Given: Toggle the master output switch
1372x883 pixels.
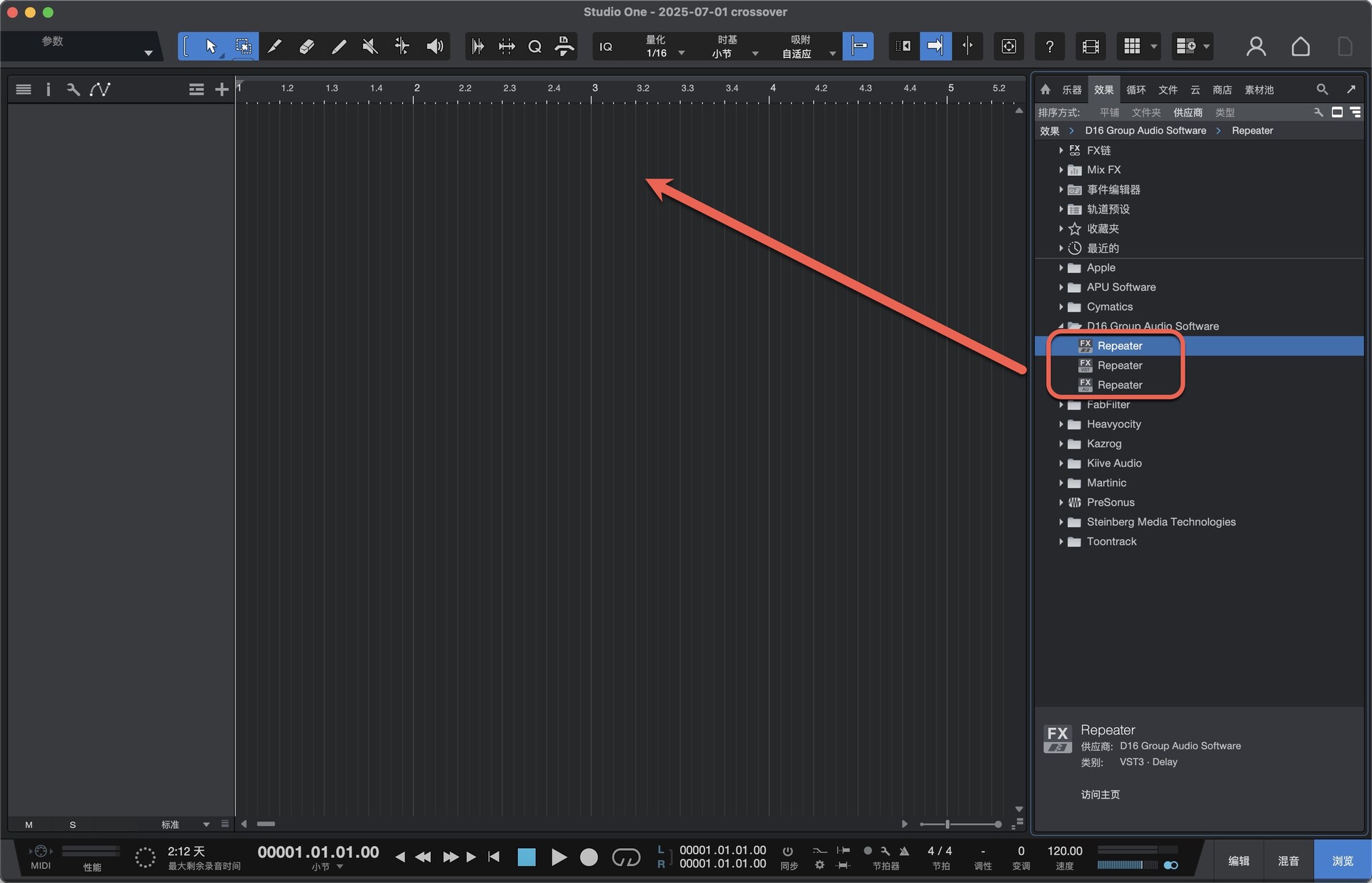Looking at the screenshot, I should tap(1170, 864).
